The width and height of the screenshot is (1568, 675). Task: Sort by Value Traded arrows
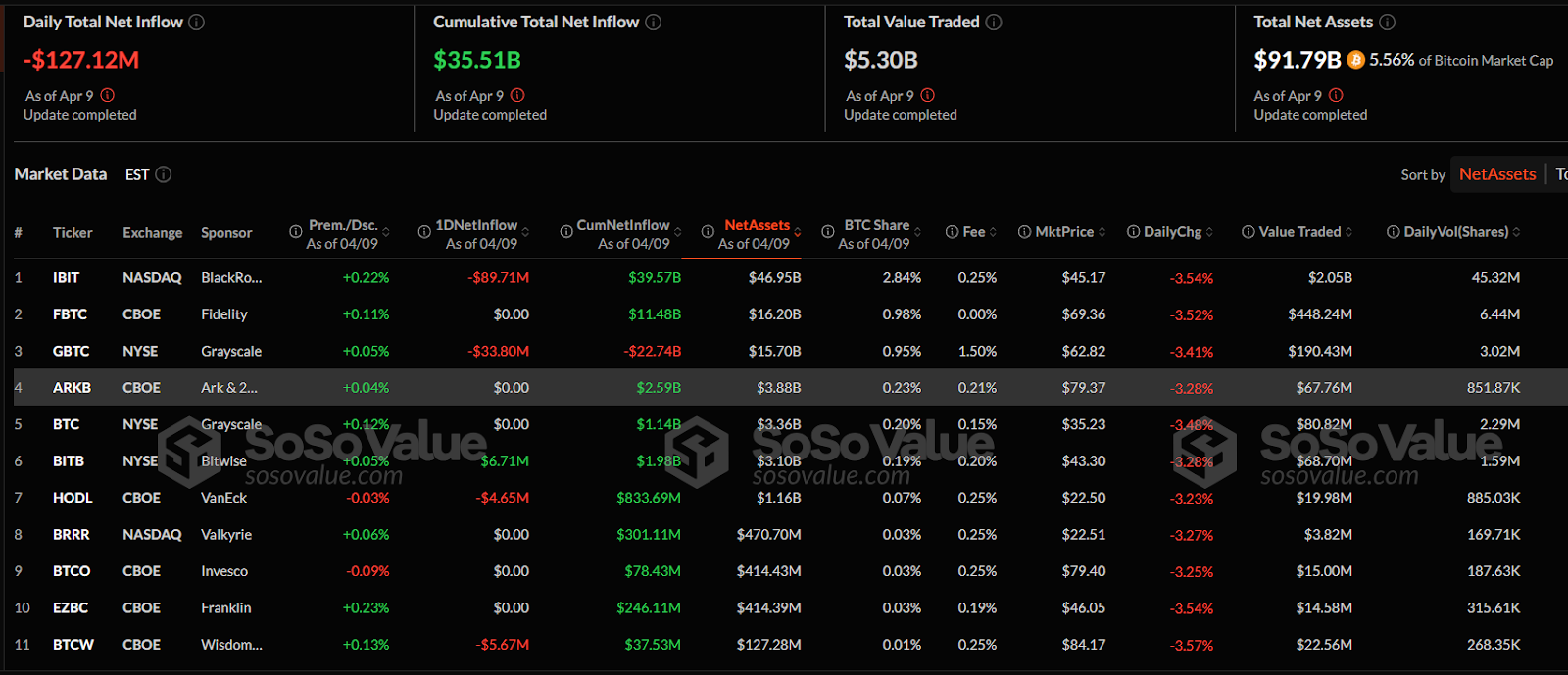(x=1348, y=232)
